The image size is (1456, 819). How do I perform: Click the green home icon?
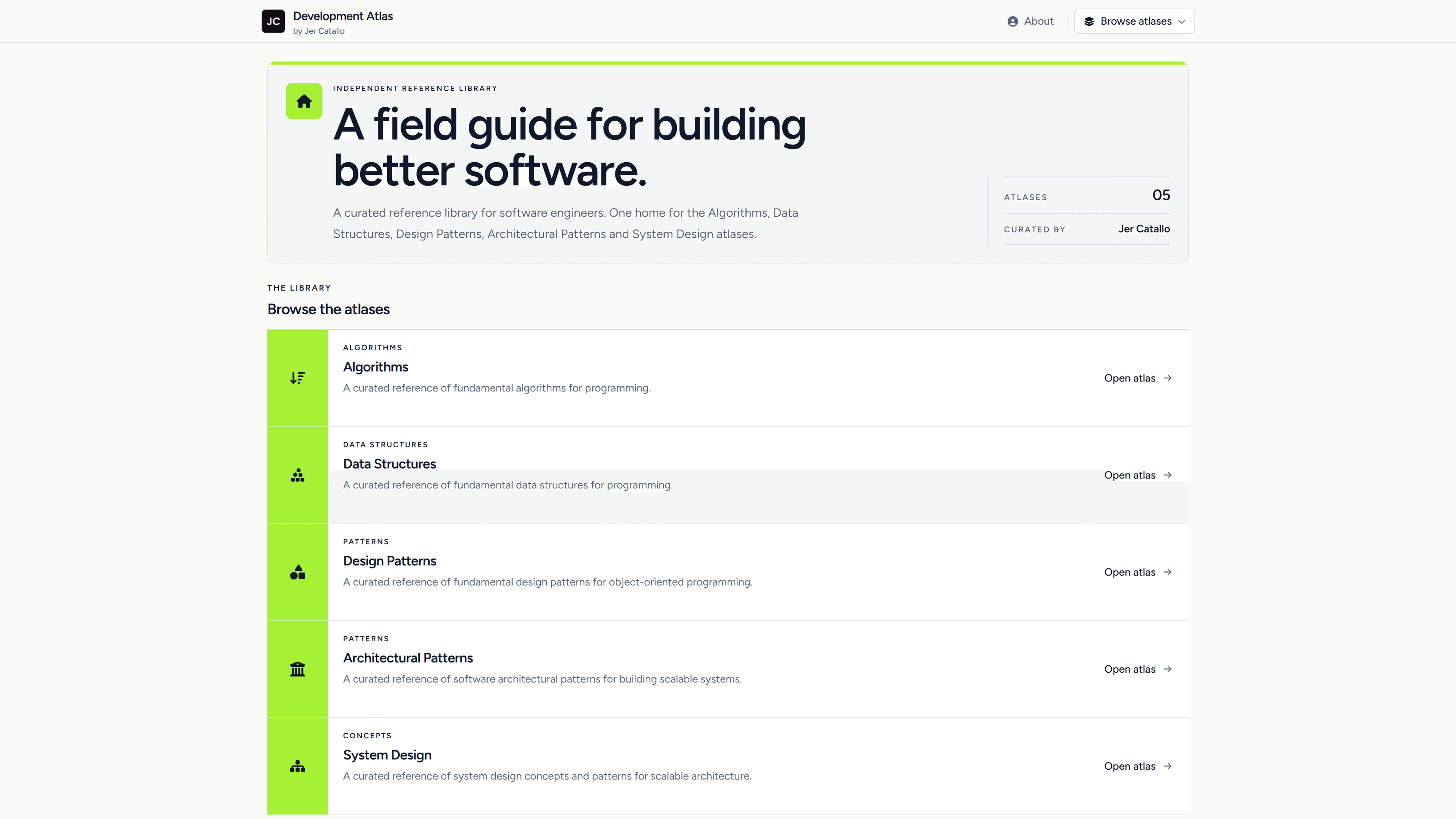tap(304, 101)
